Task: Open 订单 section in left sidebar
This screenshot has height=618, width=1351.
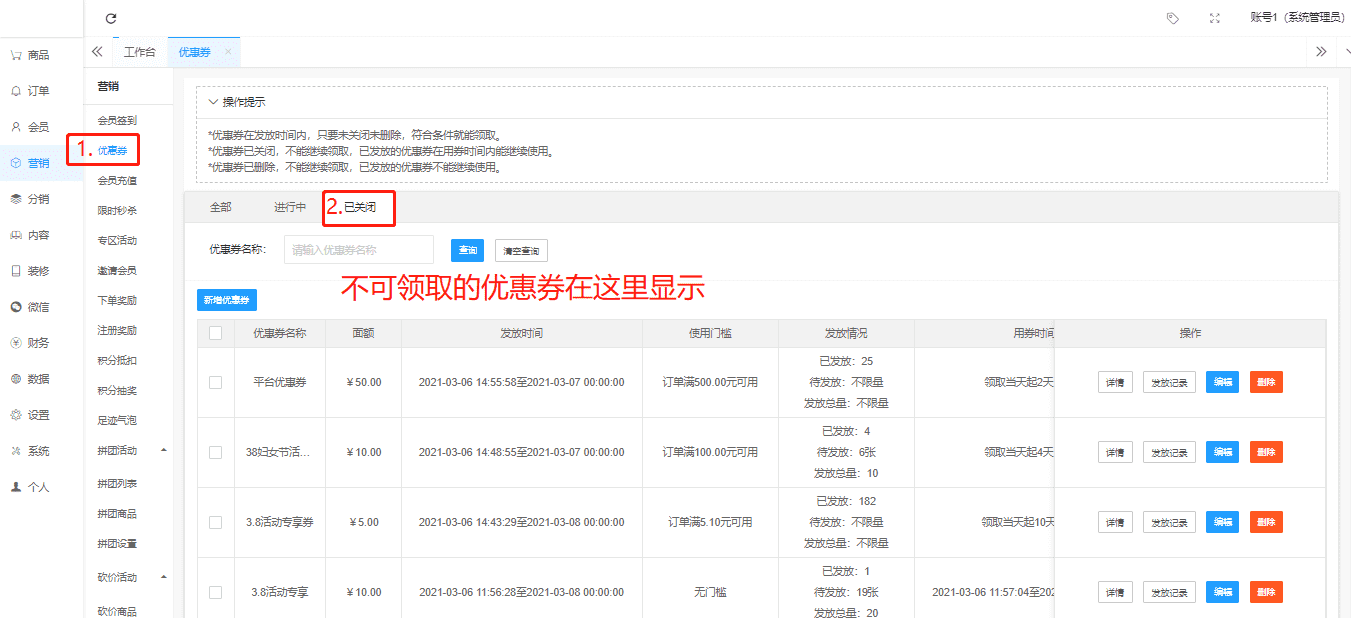Action: [29, 91]
